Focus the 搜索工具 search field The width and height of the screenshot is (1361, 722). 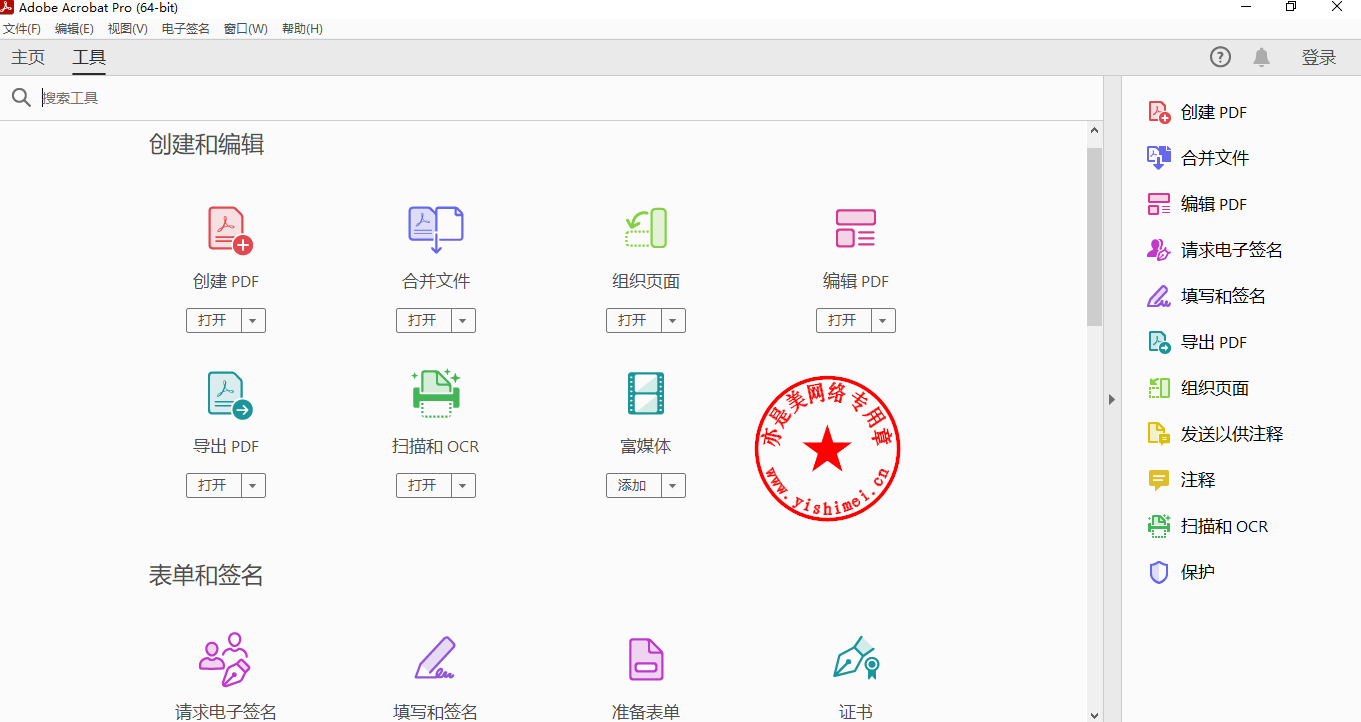(x=570, y=98)
